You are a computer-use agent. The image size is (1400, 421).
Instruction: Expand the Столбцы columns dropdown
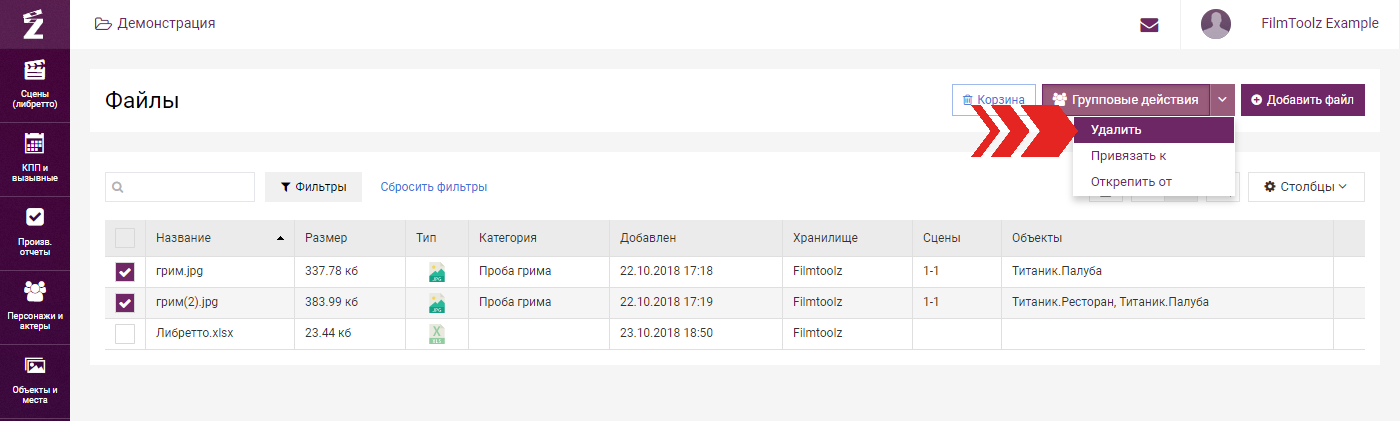point(1306,187)
